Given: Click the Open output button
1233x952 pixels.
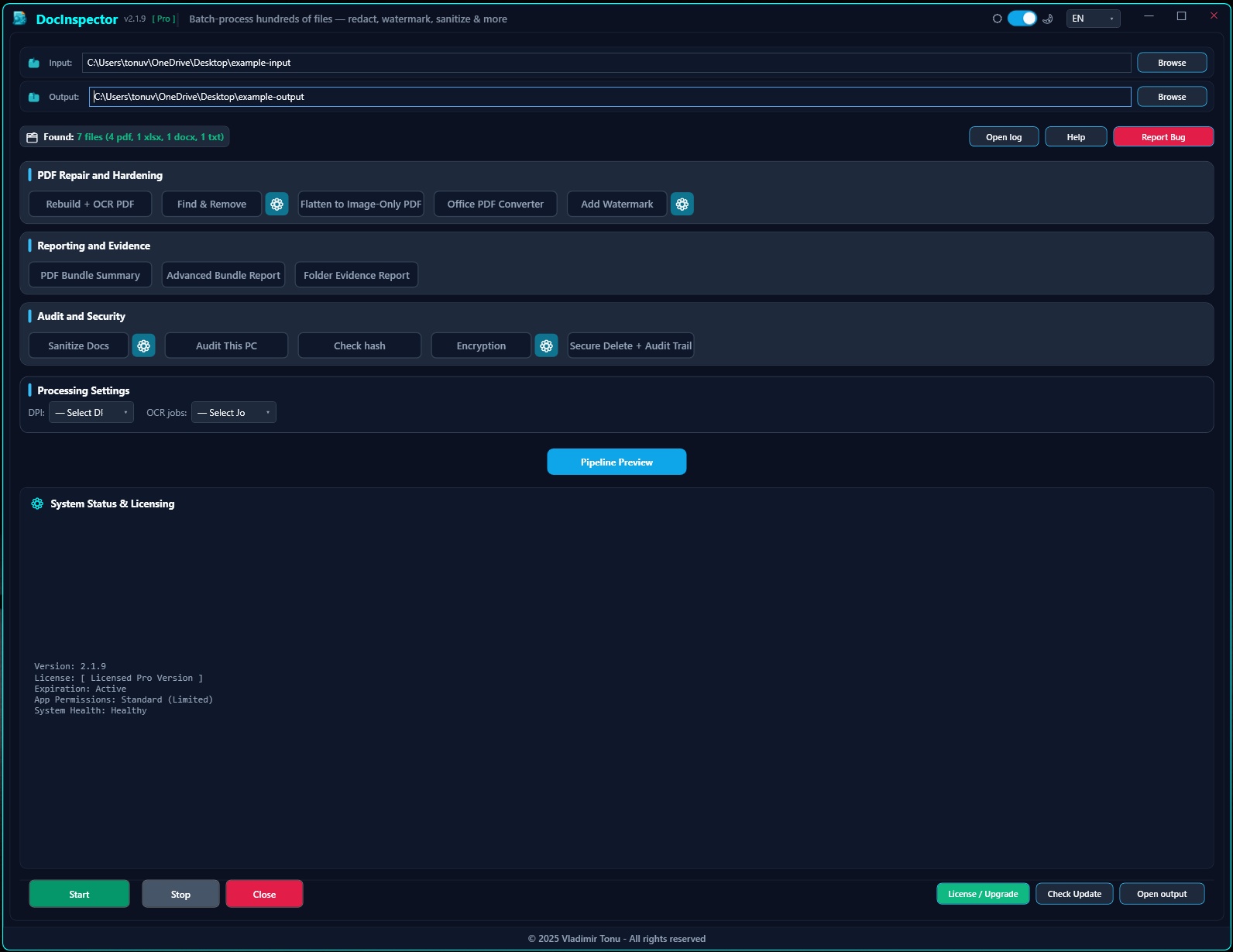Looking at the screenshot, I should (x=1162, y=894).
